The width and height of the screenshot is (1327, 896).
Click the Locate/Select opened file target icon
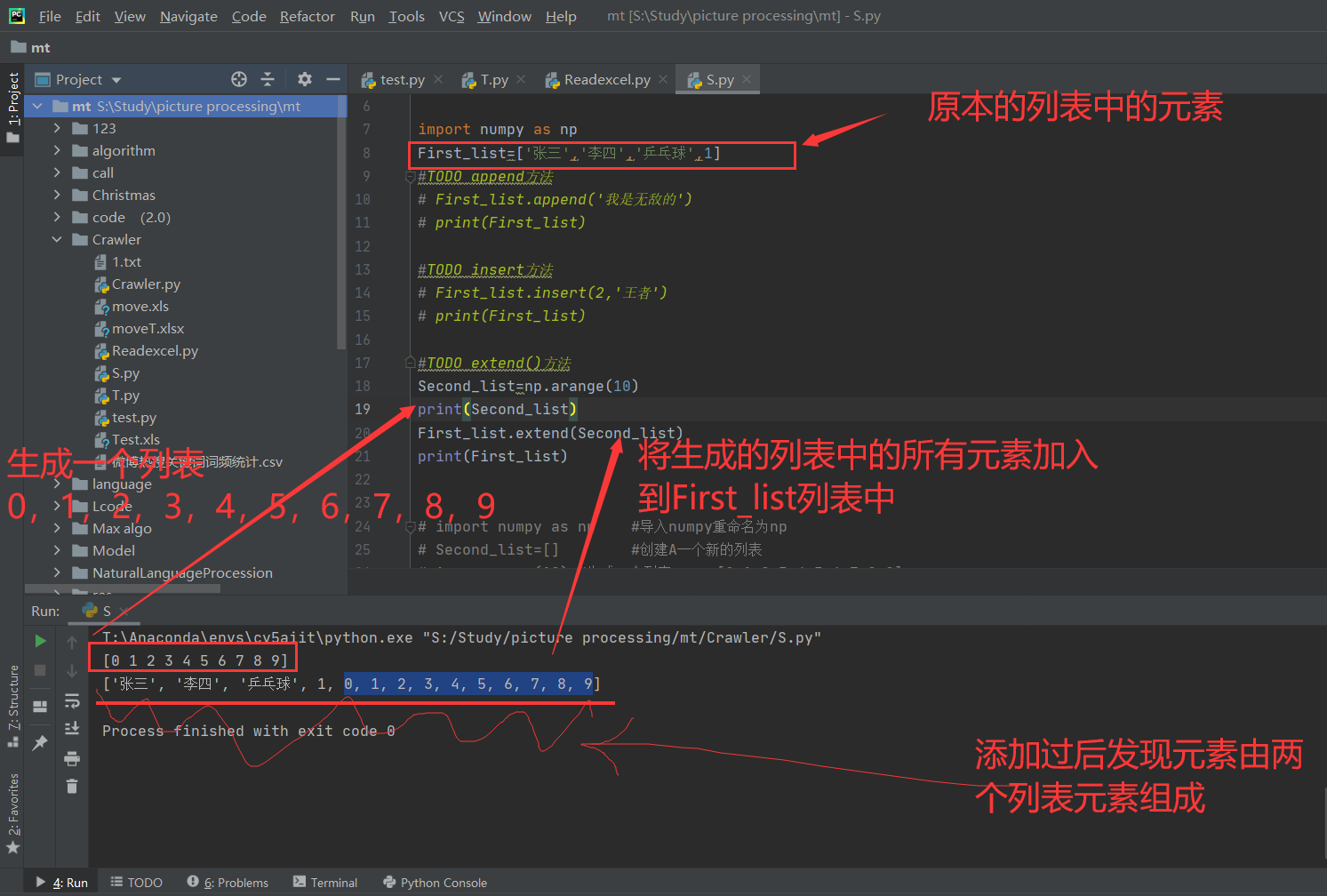(x=239, y=79)
